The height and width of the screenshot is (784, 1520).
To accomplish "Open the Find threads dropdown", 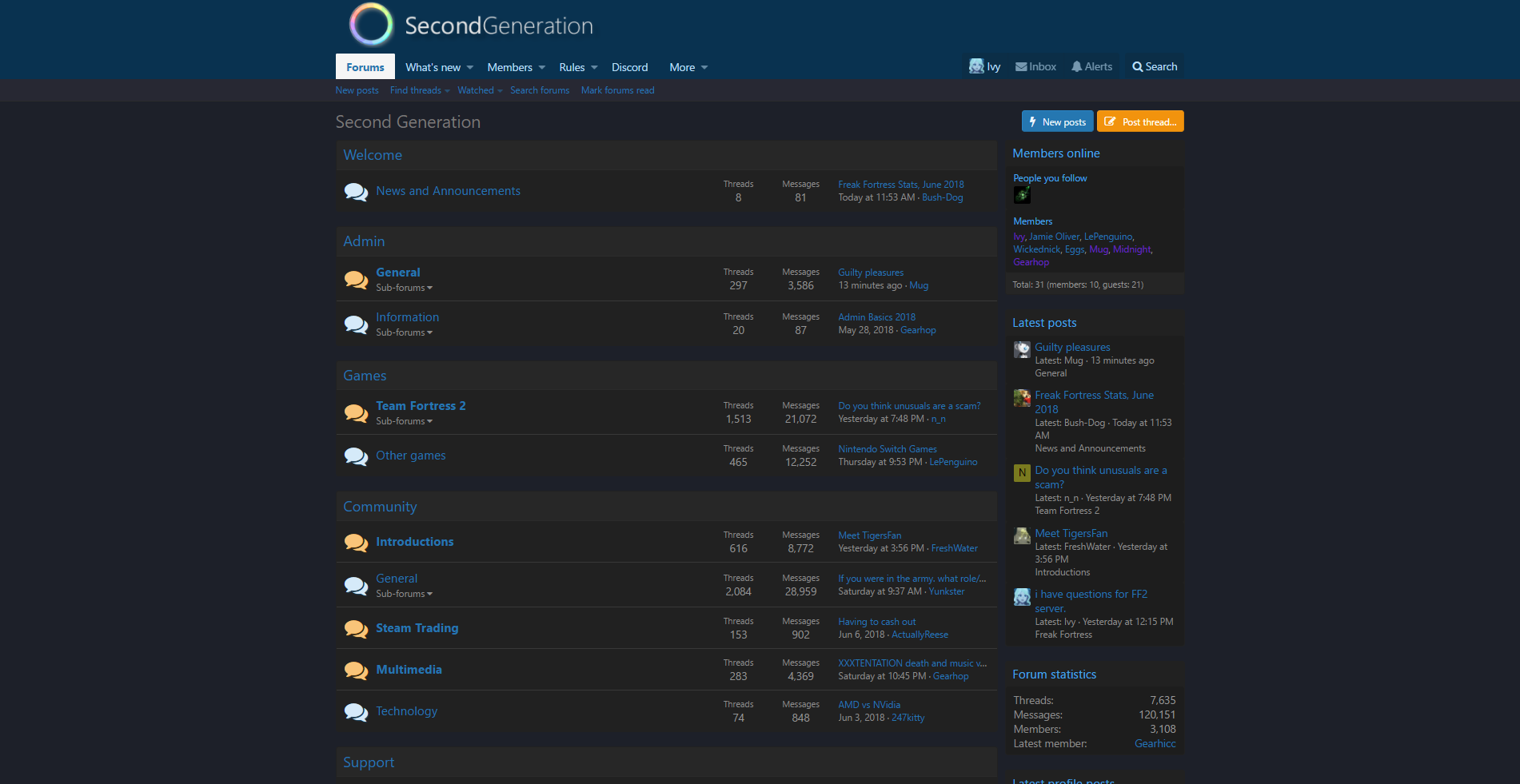I will coord(419,90).
